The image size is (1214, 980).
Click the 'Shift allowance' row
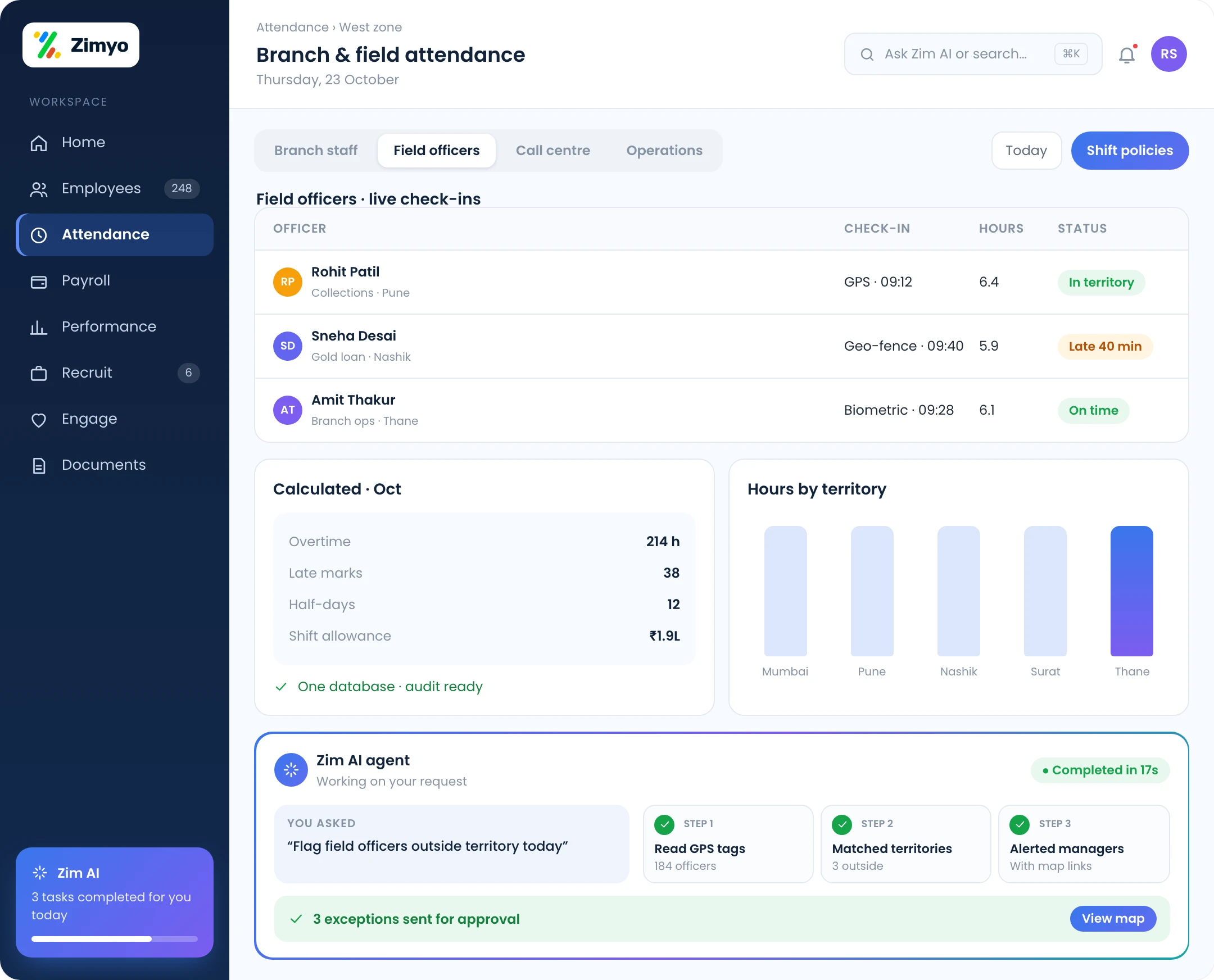[484, 636]
